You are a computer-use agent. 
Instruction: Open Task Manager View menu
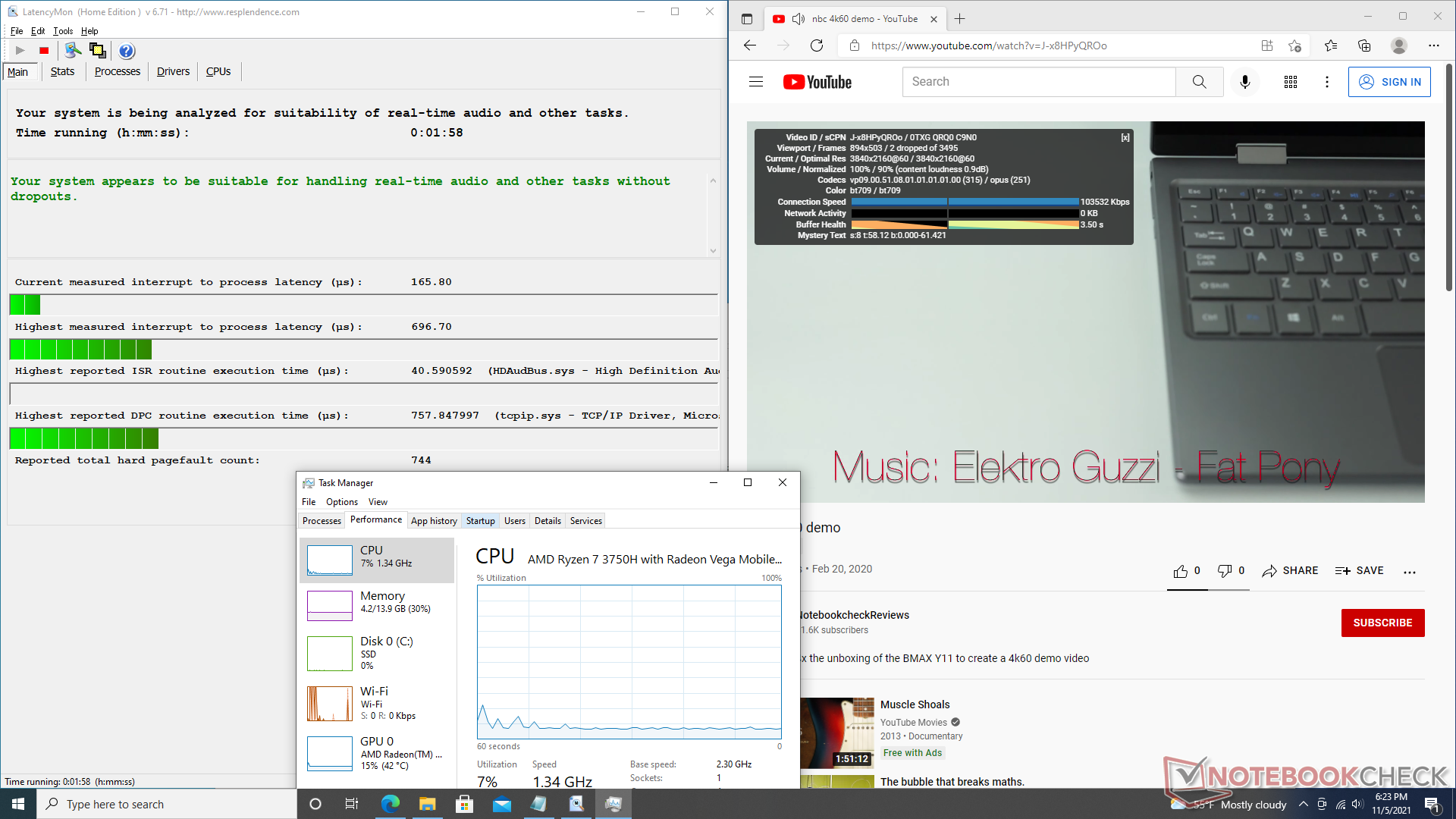pyautogui.click(x=378, y=502)
